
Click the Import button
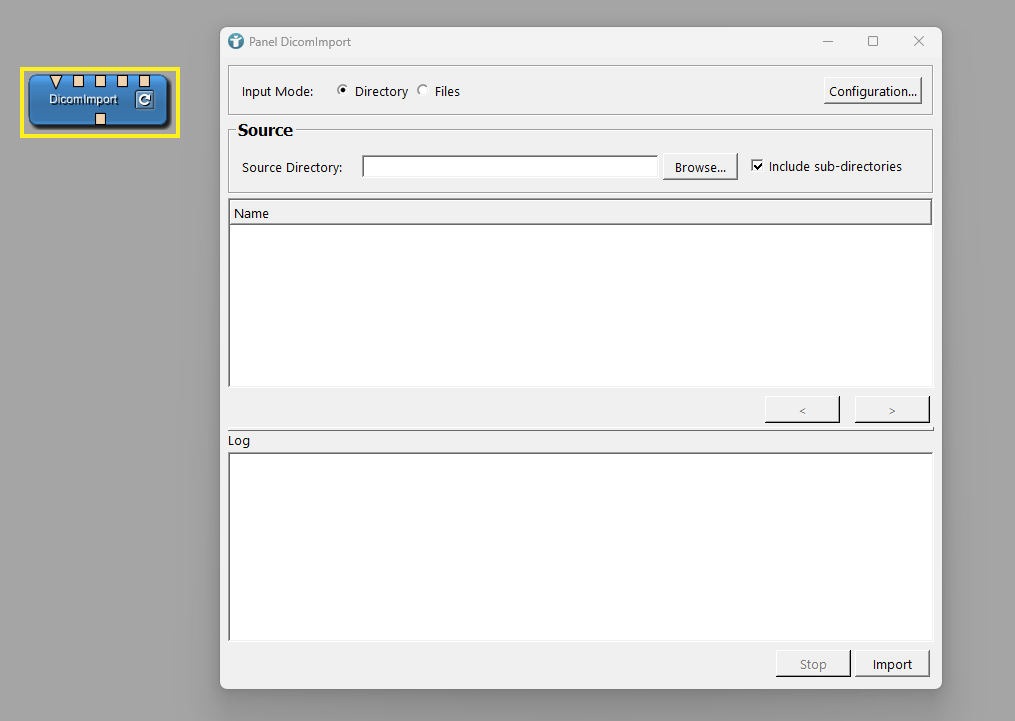[x=892, y=664]
